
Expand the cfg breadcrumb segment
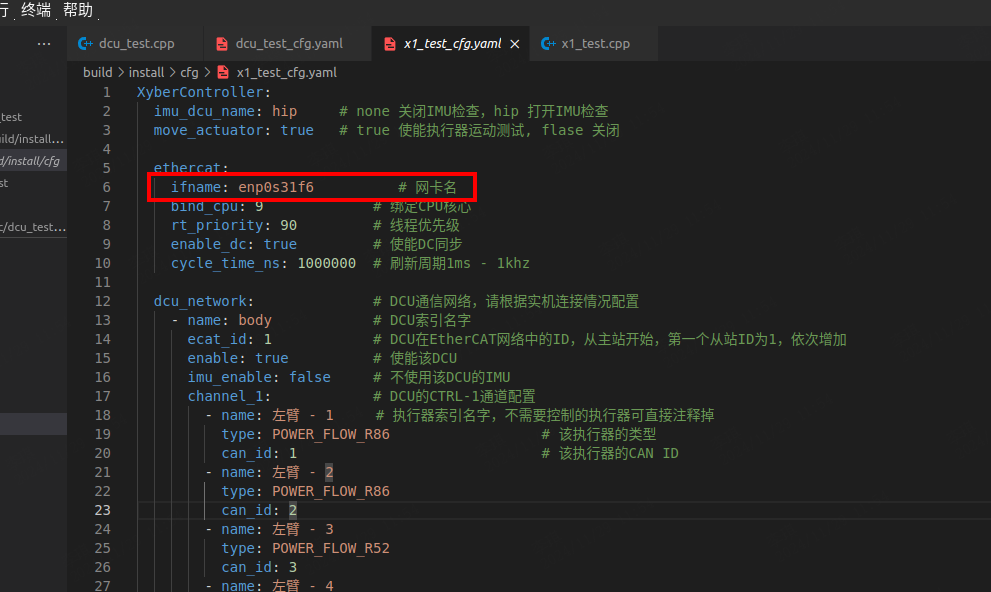tap(189, 72)
